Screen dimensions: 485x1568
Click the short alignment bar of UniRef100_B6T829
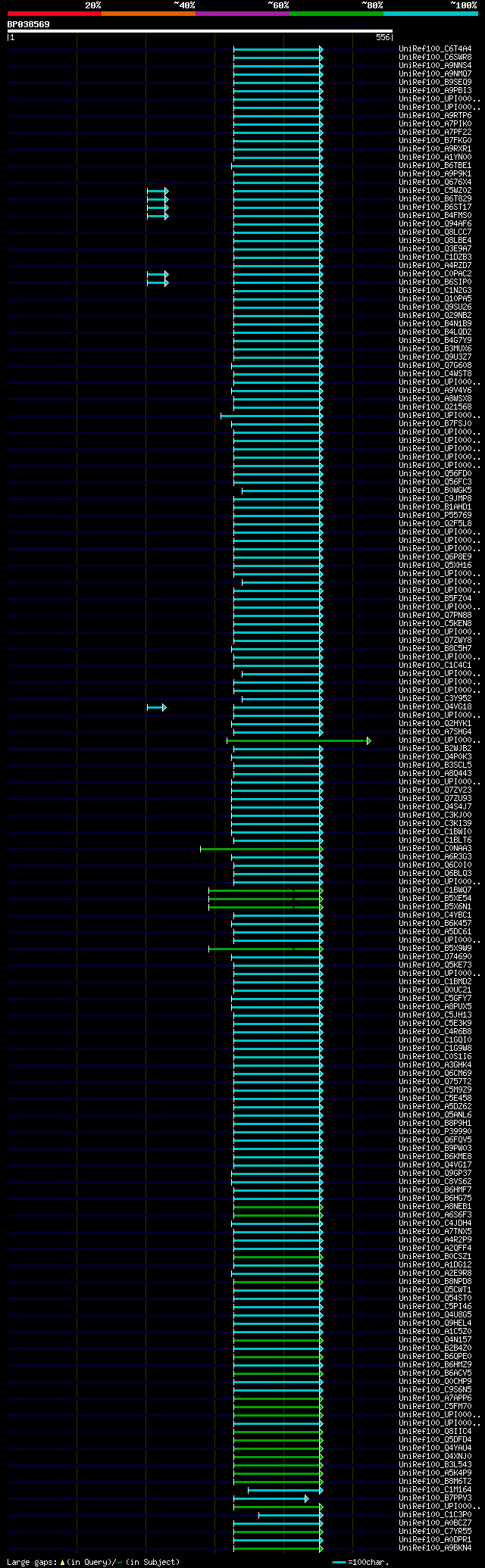(158, 199)
